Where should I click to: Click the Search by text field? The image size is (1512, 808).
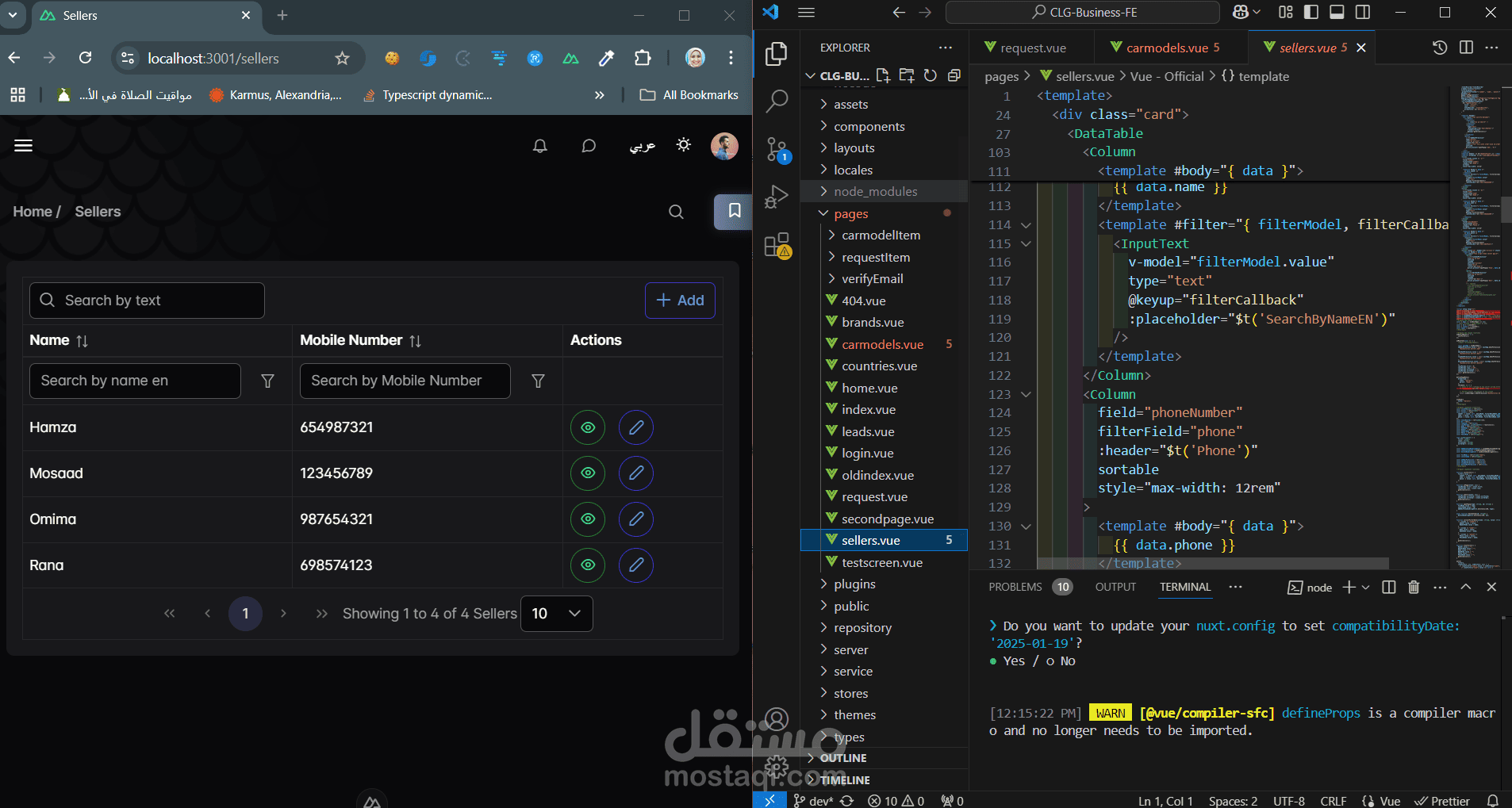(x=147, y=301)
